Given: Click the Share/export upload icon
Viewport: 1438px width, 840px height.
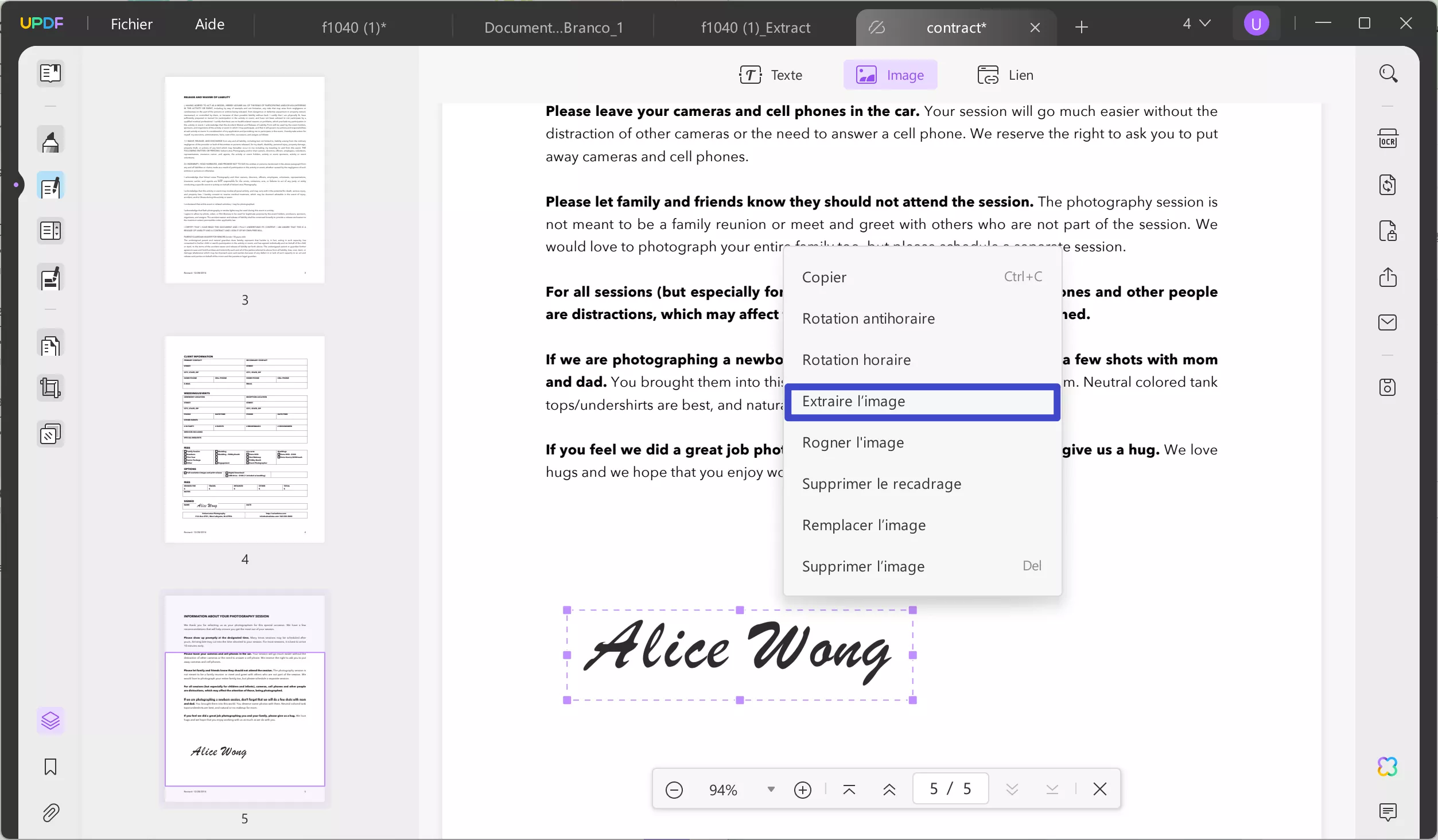Looking at the screenshot, I should click(1387, 277).
